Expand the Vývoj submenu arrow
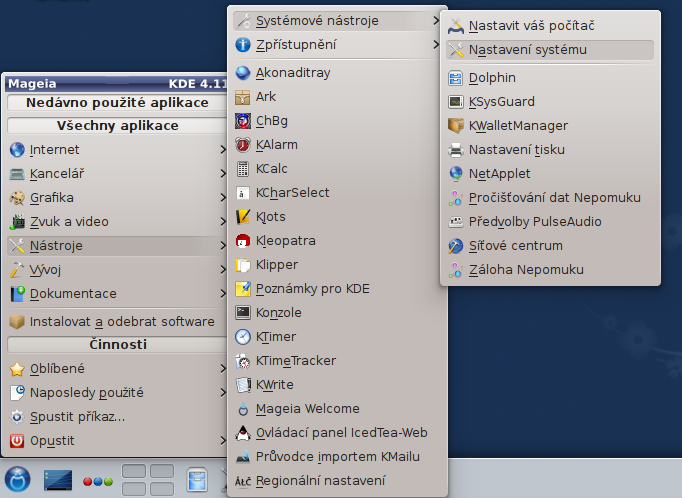Screen dimensions: 682x498 tap(223, 270)
